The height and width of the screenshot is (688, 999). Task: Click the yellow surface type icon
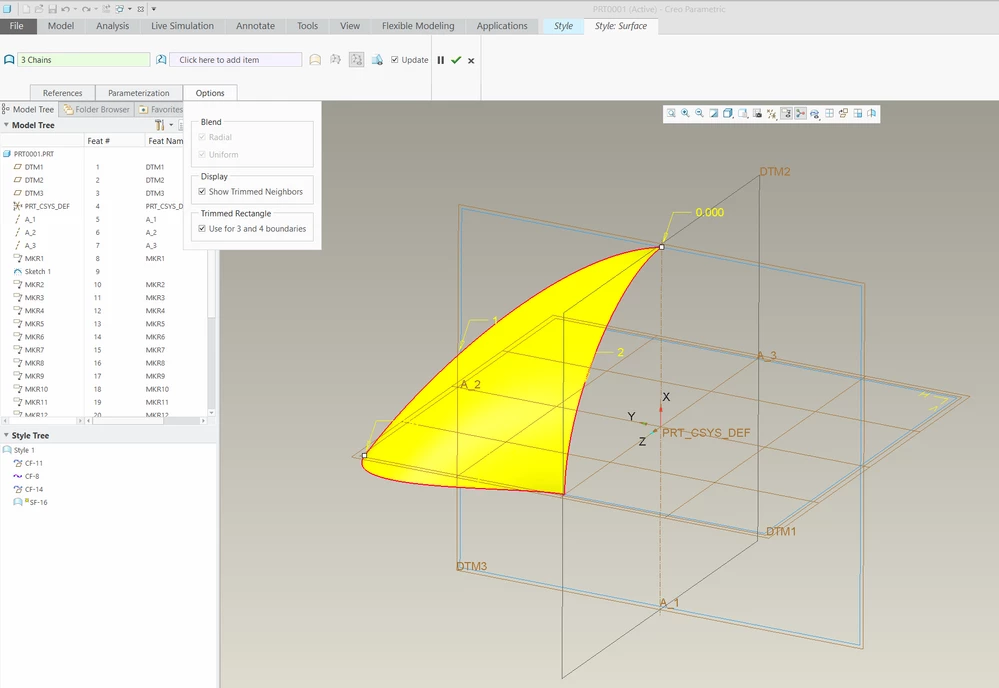[315, 60]
